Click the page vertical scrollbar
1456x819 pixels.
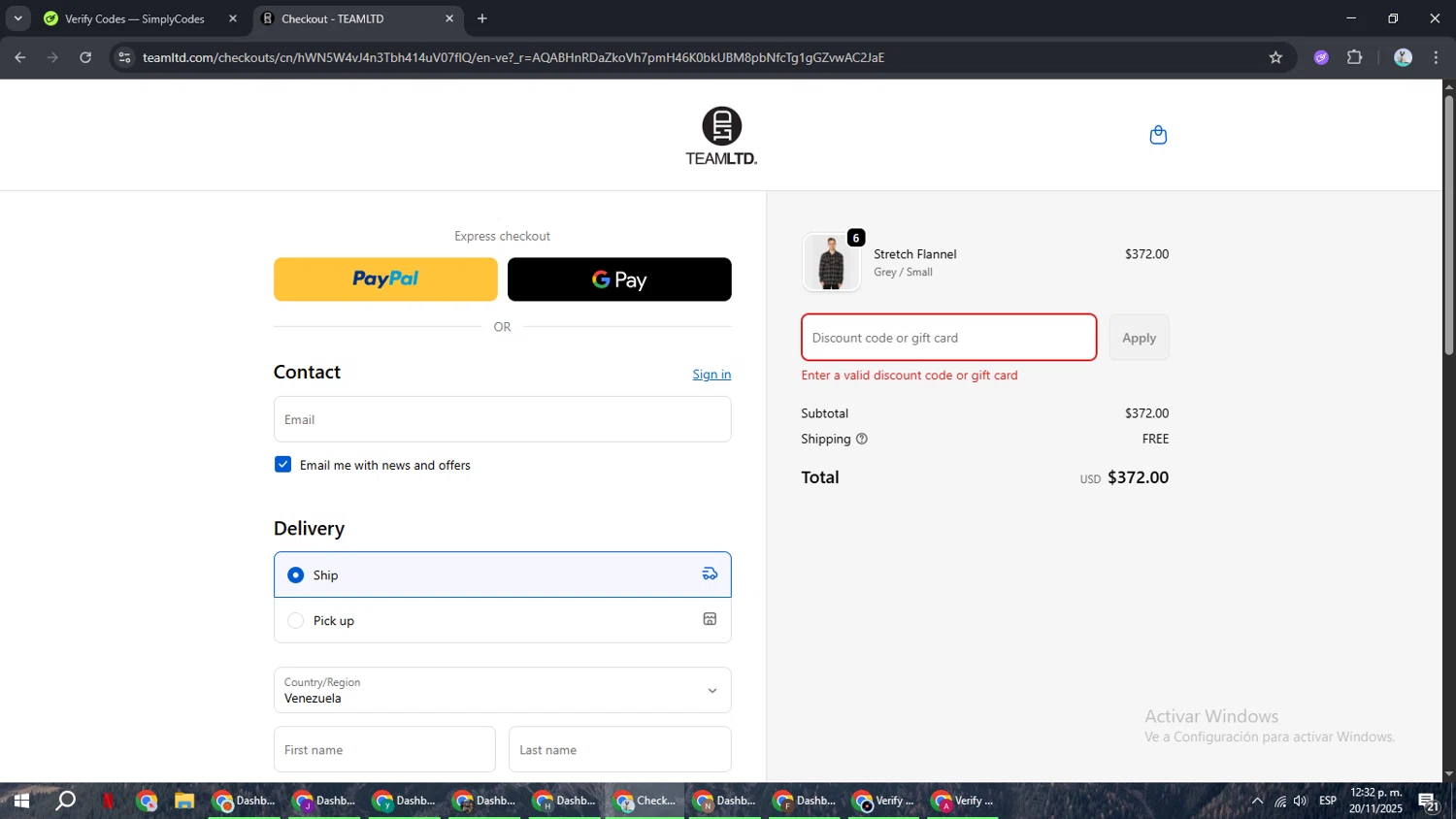(1448, 223)
